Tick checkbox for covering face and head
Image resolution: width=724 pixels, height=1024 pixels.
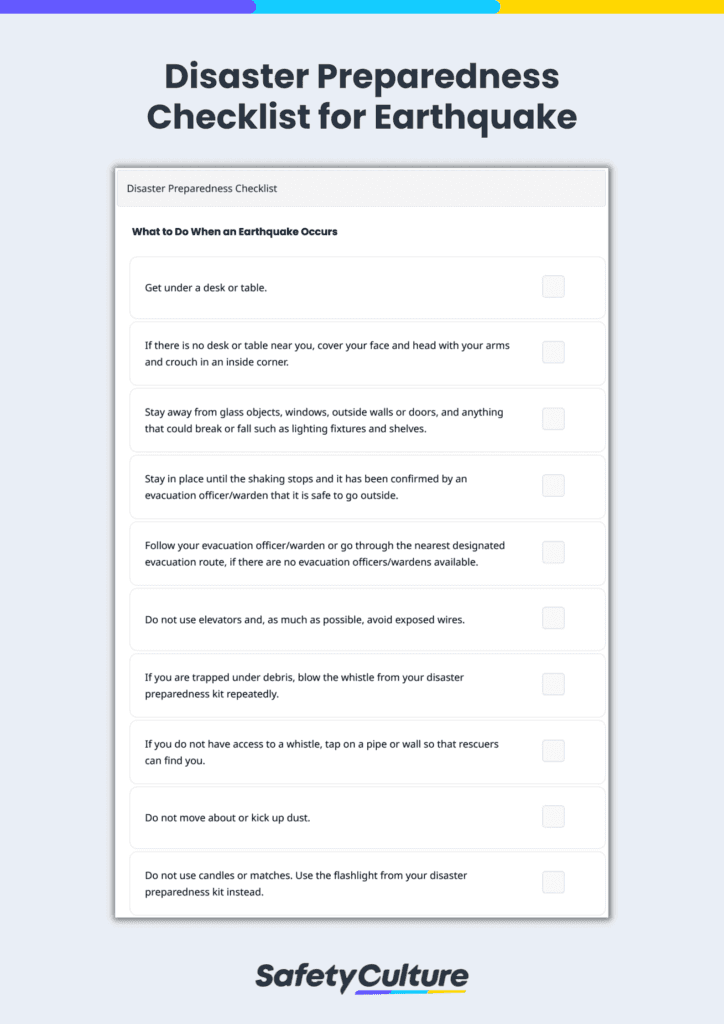(x=553, y=352)
